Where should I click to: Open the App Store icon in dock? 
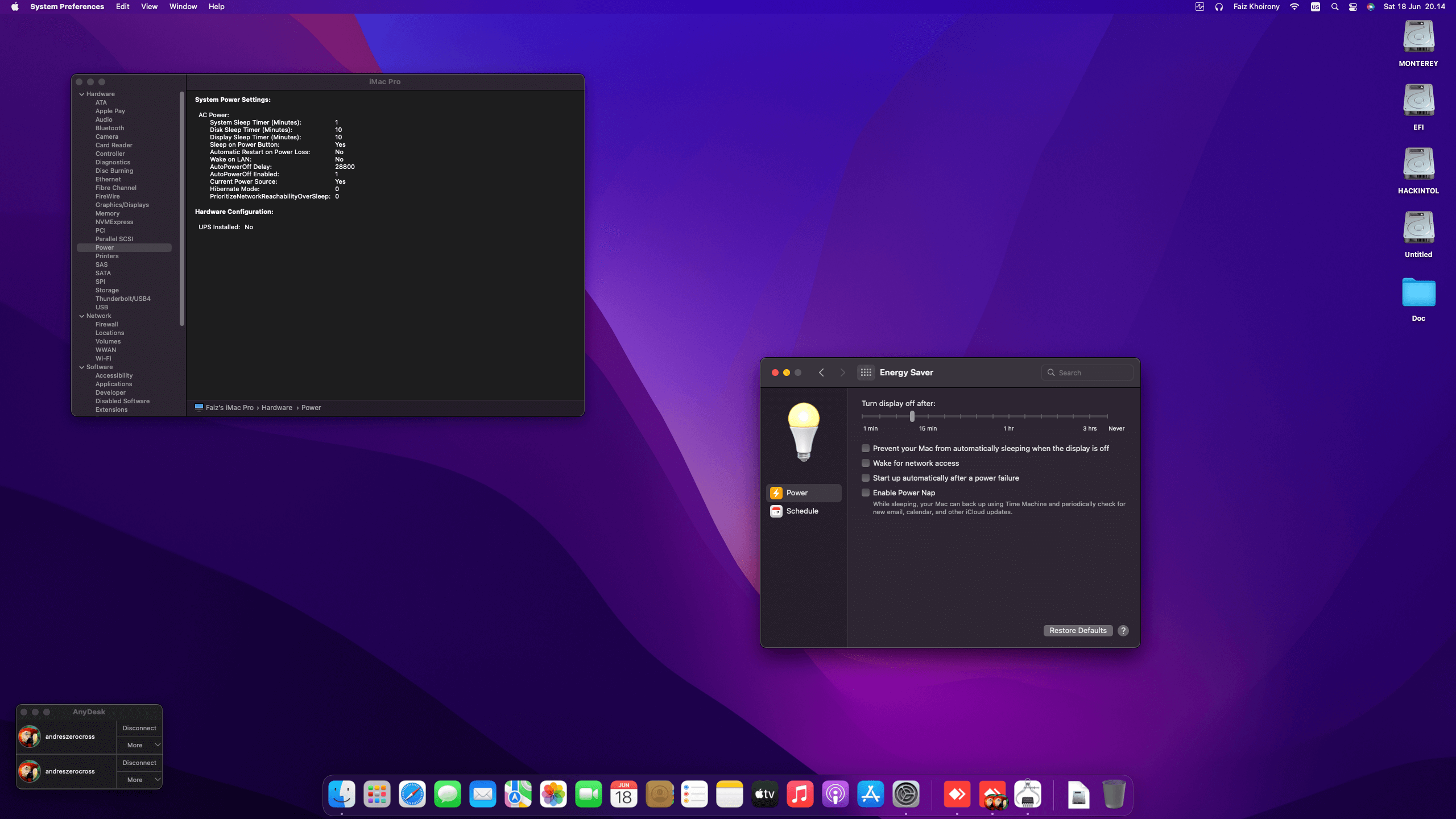coord(870,794)
